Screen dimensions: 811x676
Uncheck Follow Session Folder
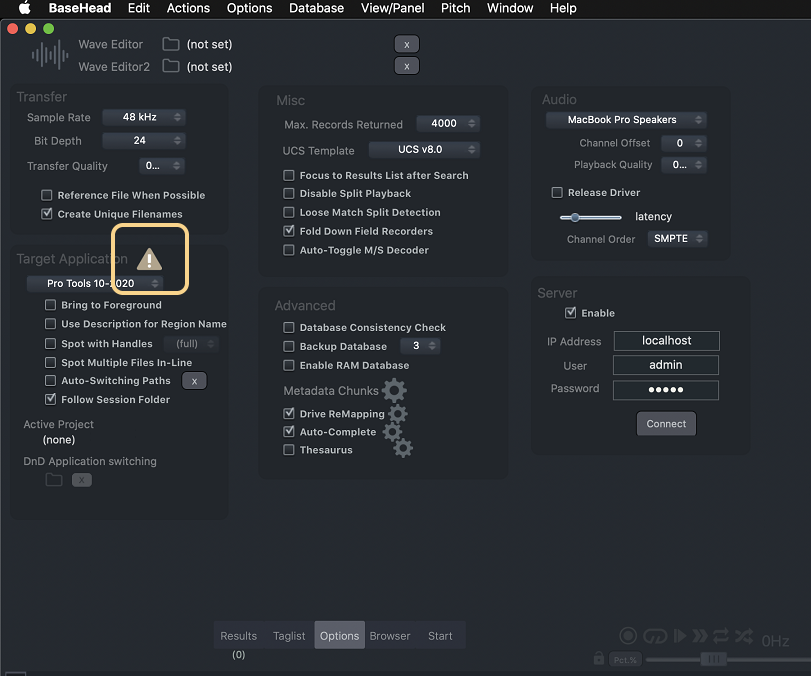coord(50,399)
